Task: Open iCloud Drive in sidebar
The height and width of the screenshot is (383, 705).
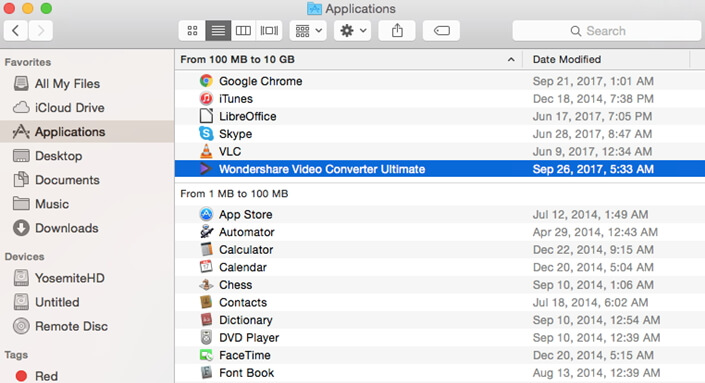Action: pyautogui.click(x=87, y=108)
